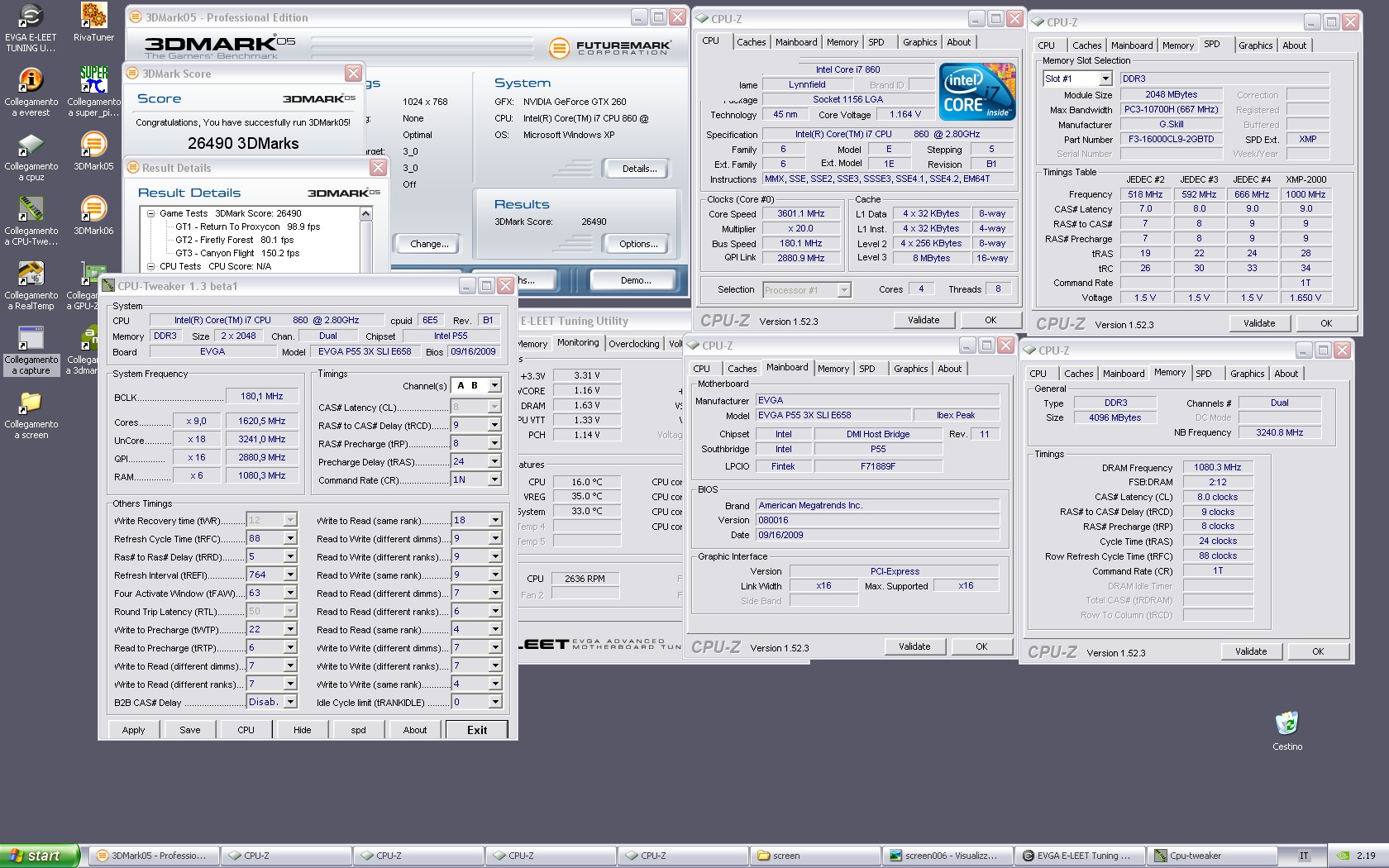
Task: Click Validate in Mainboard CPU-Z window
Action: click(x=914, y=646)
